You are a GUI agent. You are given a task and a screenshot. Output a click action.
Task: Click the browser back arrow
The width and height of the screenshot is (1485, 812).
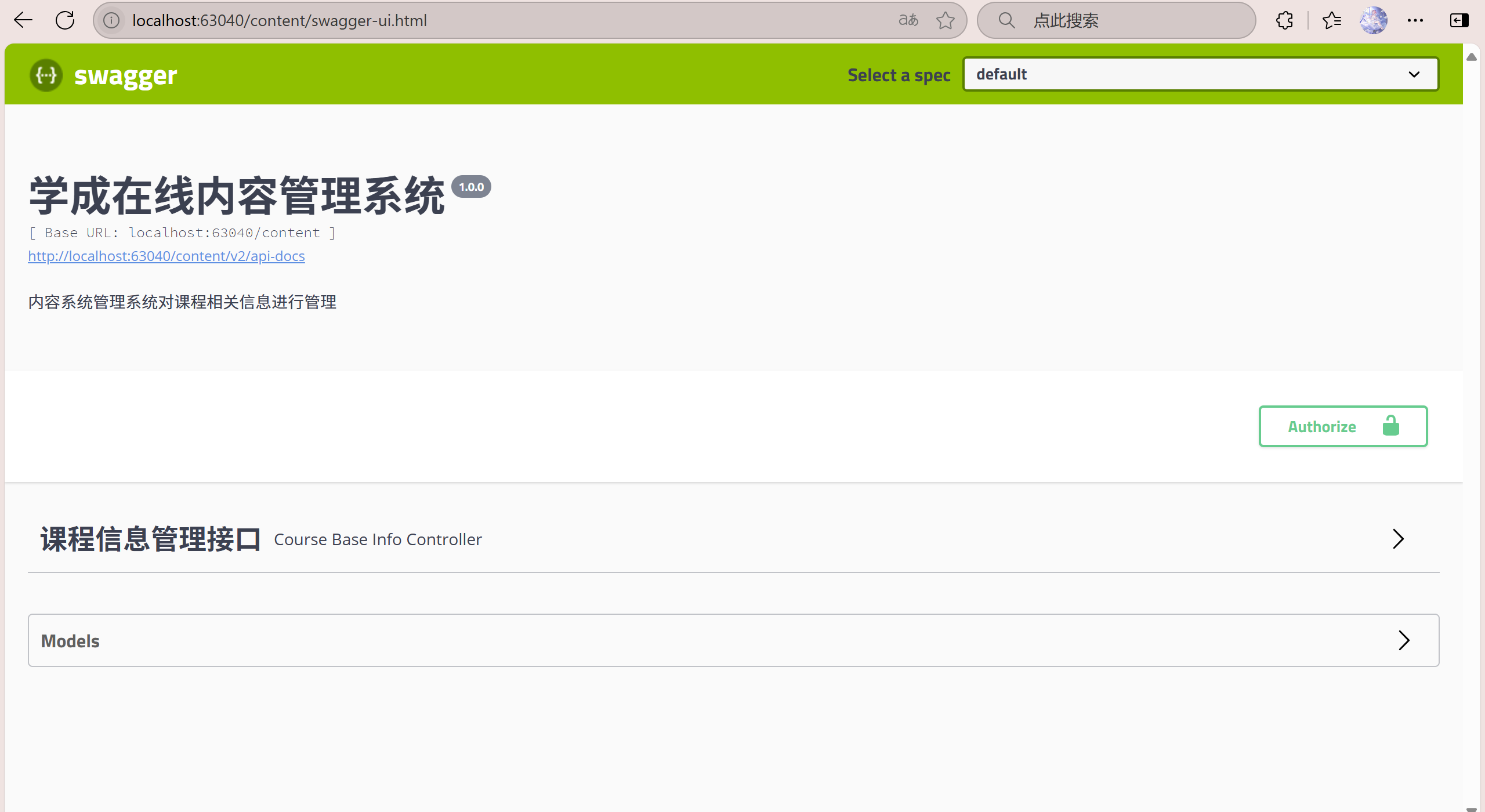tap(23, 20)
